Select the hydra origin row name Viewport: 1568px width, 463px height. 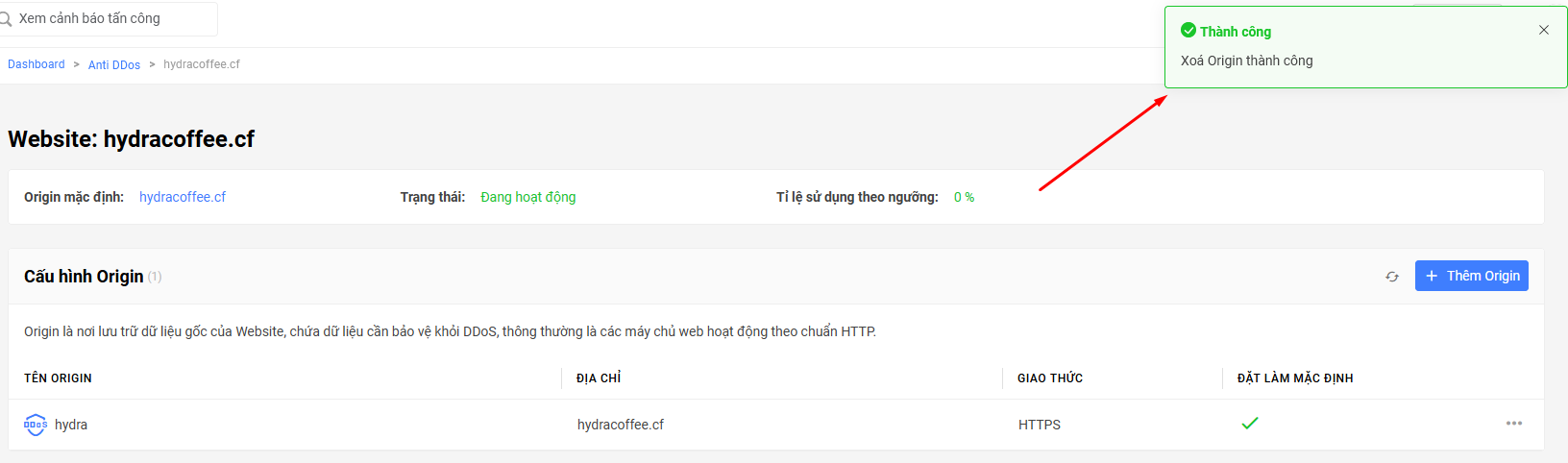71,425
